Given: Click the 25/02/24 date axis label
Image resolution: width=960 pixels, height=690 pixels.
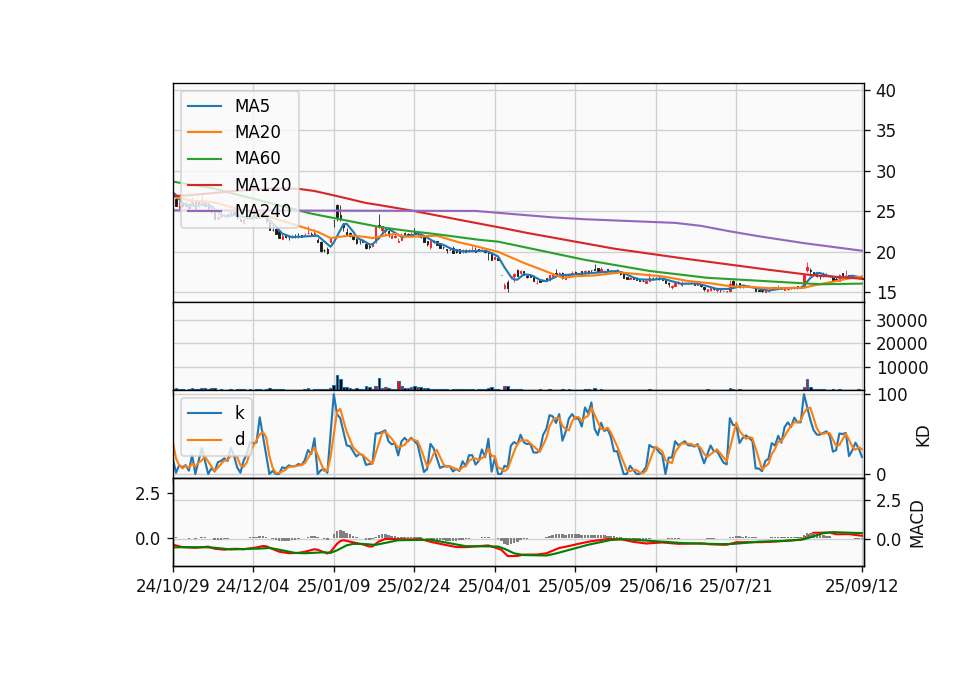Looking at the screenshot, I should (x=414, y=586).
